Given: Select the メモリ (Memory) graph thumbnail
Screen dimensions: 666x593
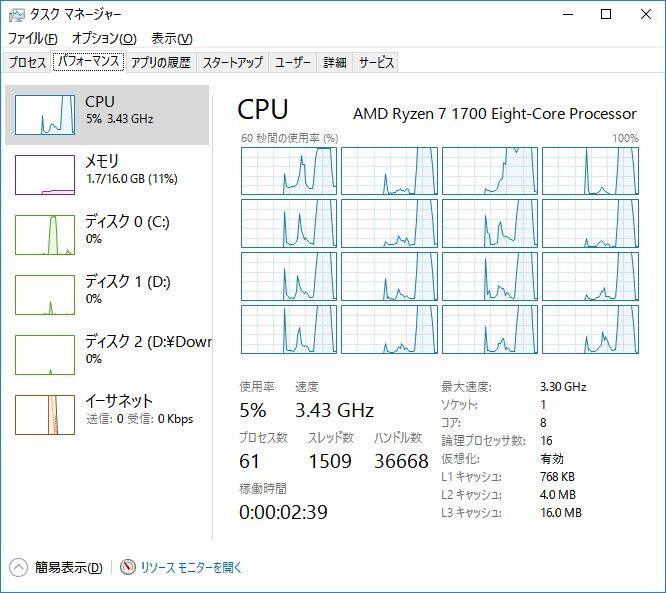Looking at the screenshot, I should (x=45, y=174).
